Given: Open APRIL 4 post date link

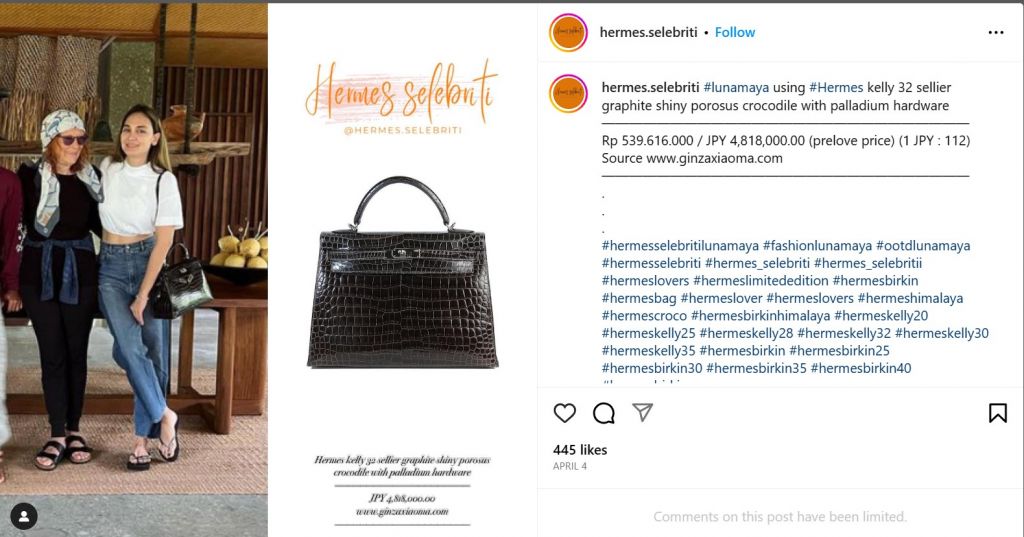Looking at the screenshot, I should coord(570,466).
